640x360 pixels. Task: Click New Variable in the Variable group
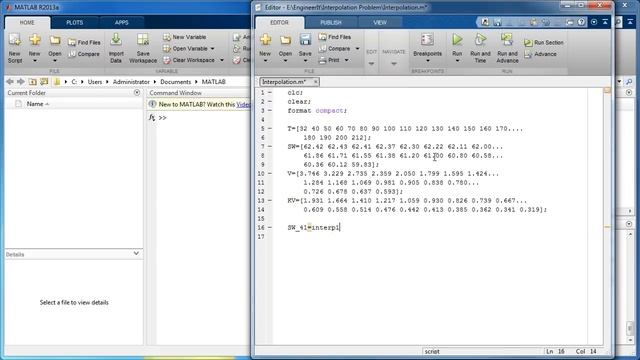coord(184,37)
